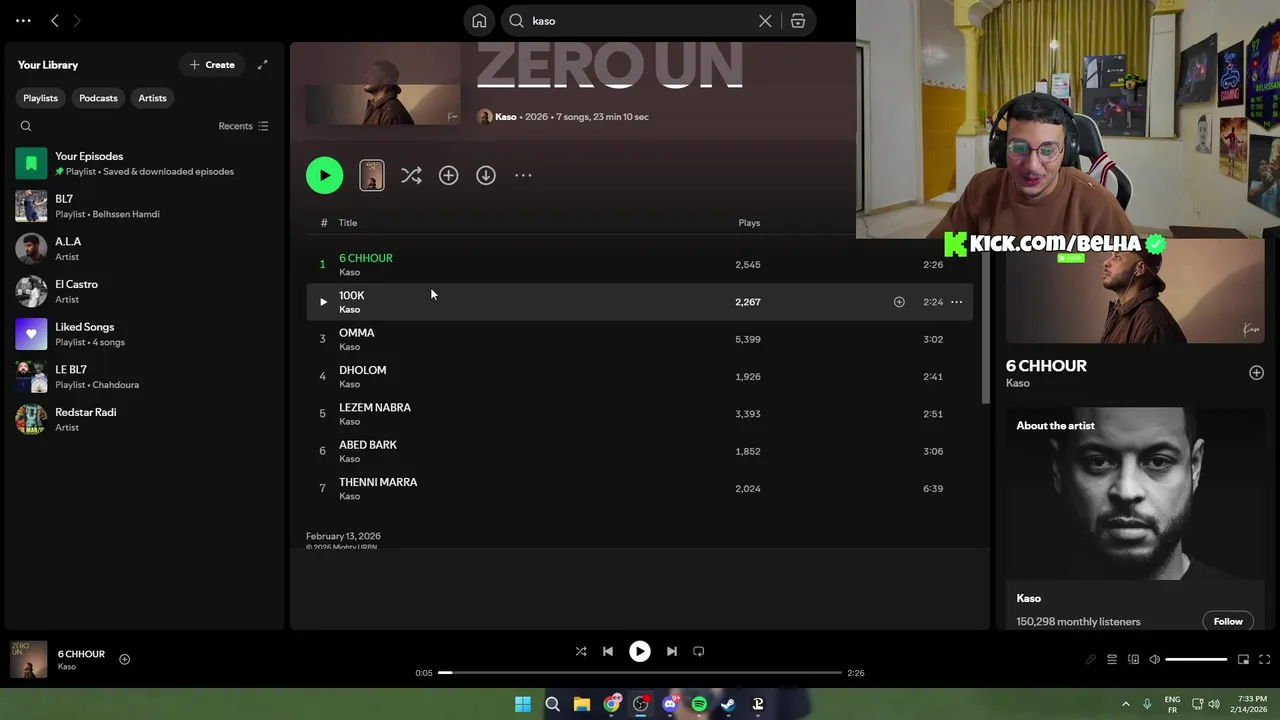Download the album

[486, 175]
